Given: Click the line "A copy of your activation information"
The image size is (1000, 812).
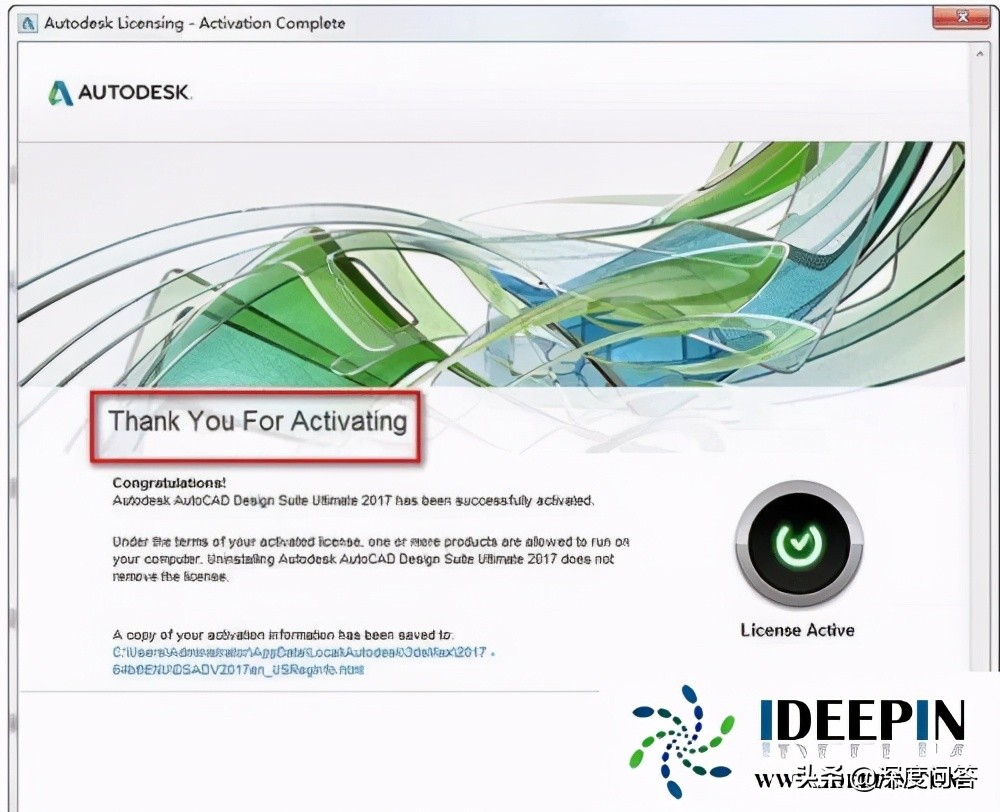Looking at the screenshot, I should click(283, 635).
